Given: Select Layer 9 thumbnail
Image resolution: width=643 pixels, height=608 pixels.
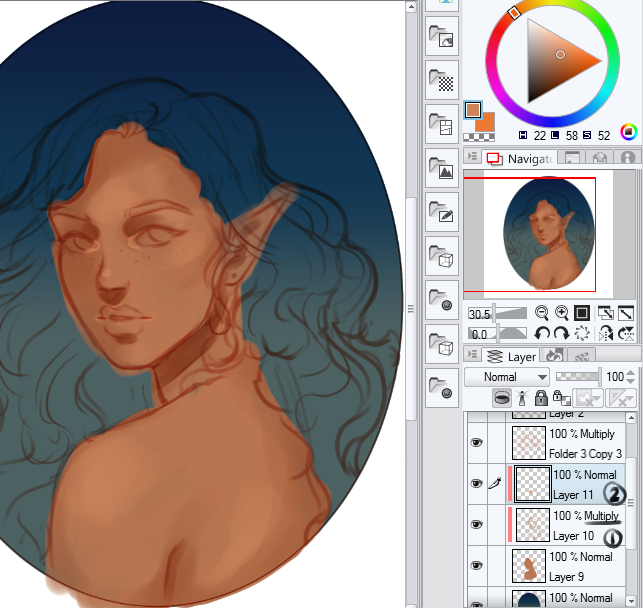Looking at the screenshot, I should point(529,565).
